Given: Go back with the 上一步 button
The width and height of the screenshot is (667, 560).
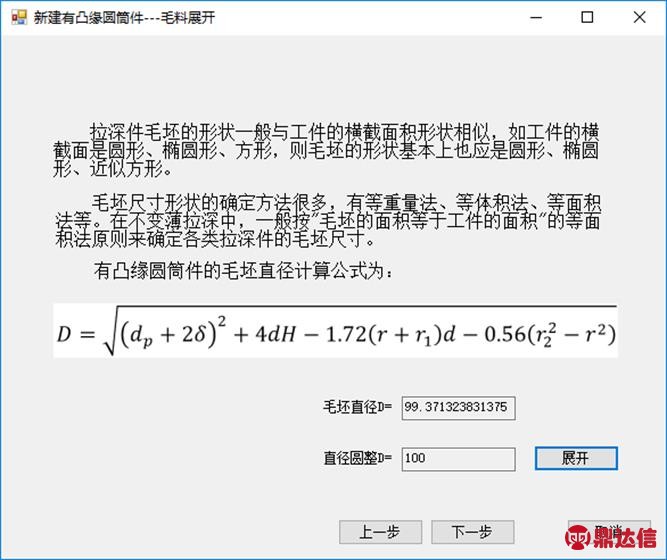Looking at the screenshot, I should [380, 532].
